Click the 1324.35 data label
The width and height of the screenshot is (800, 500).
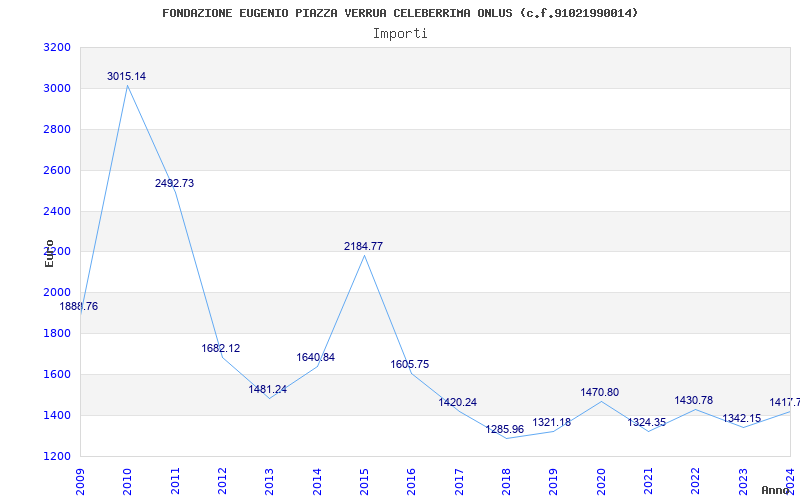[646, 422]
